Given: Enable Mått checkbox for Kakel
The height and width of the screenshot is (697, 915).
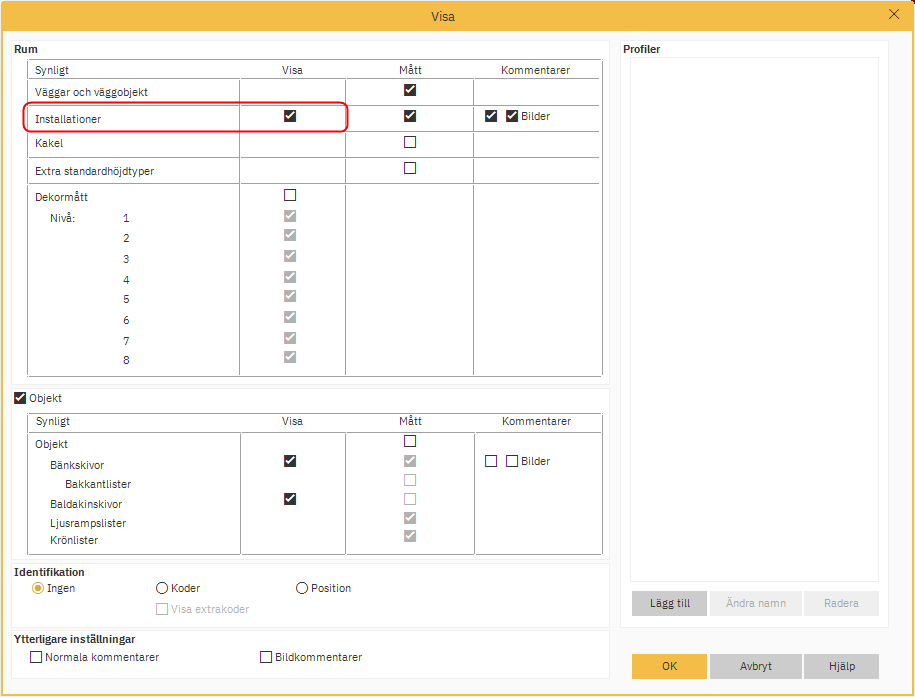Looking at the screenshot, I should pyautogui.click(x=410, y=142).
